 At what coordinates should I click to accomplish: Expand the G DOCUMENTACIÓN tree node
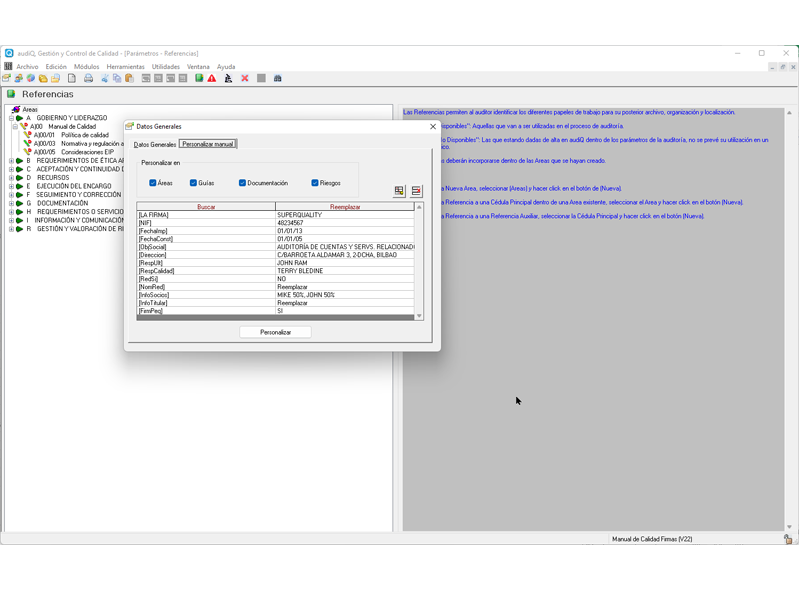click(x=11, y=203)
